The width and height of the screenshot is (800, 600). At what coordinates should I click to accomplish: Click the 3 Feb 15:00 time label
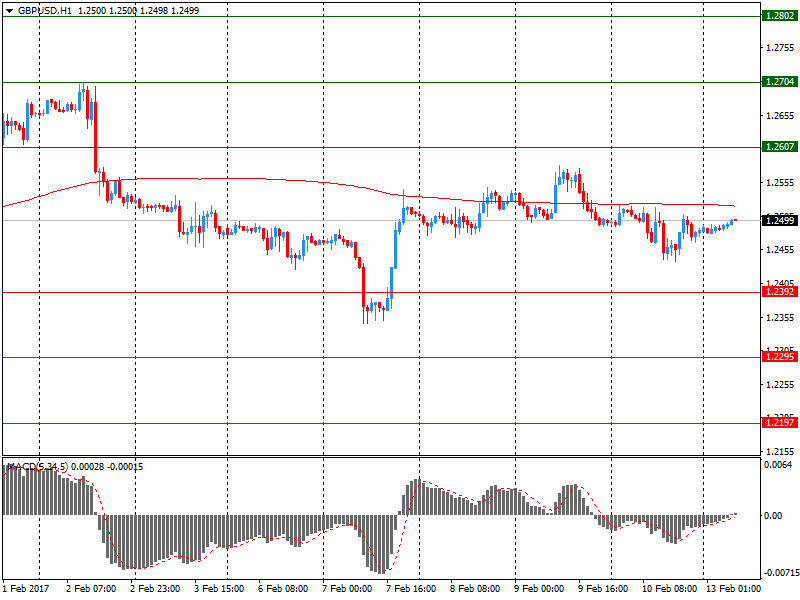point(219,589)
